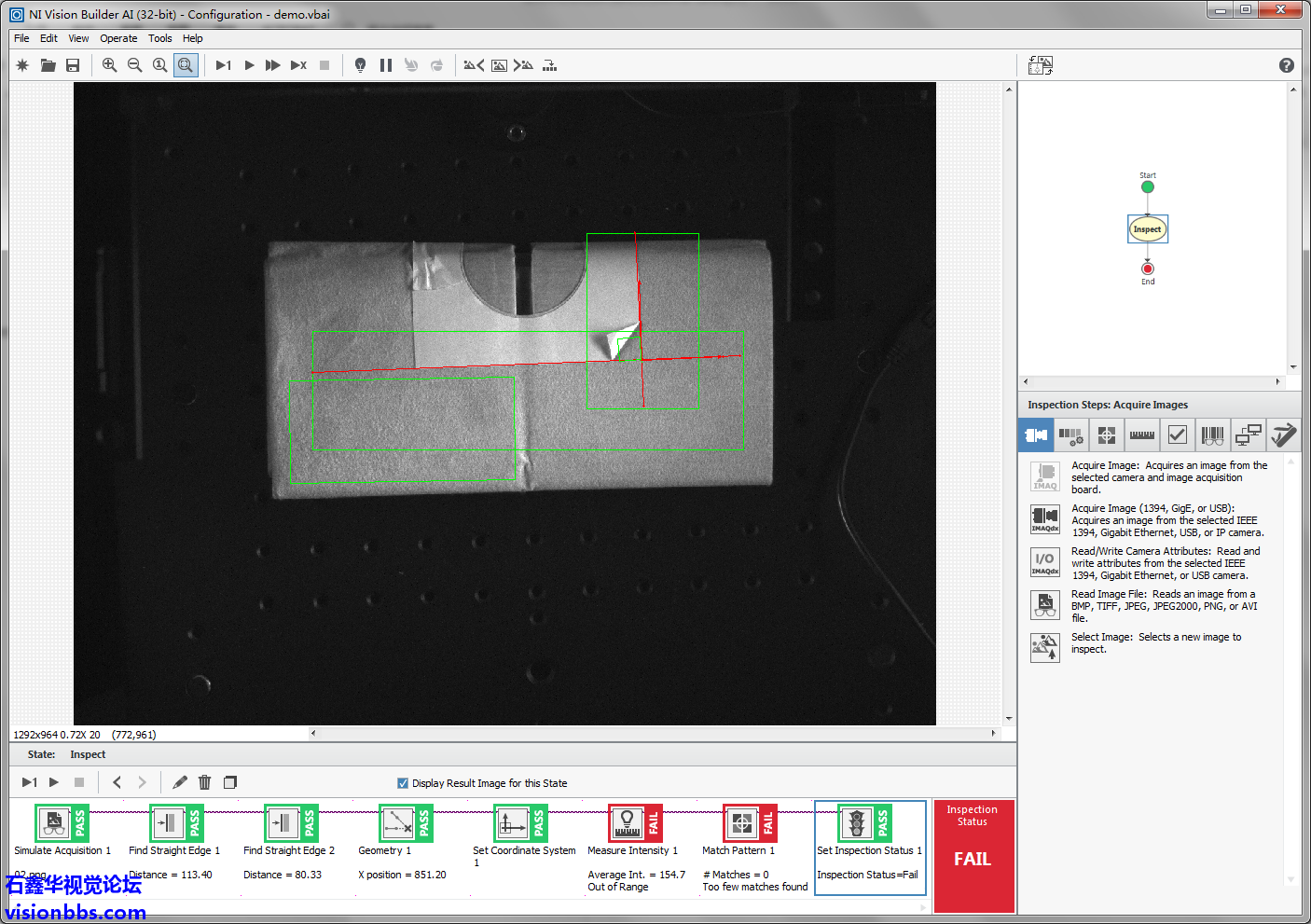
Task: Move selected step left with arrow
Action: (x=117, y=782)
